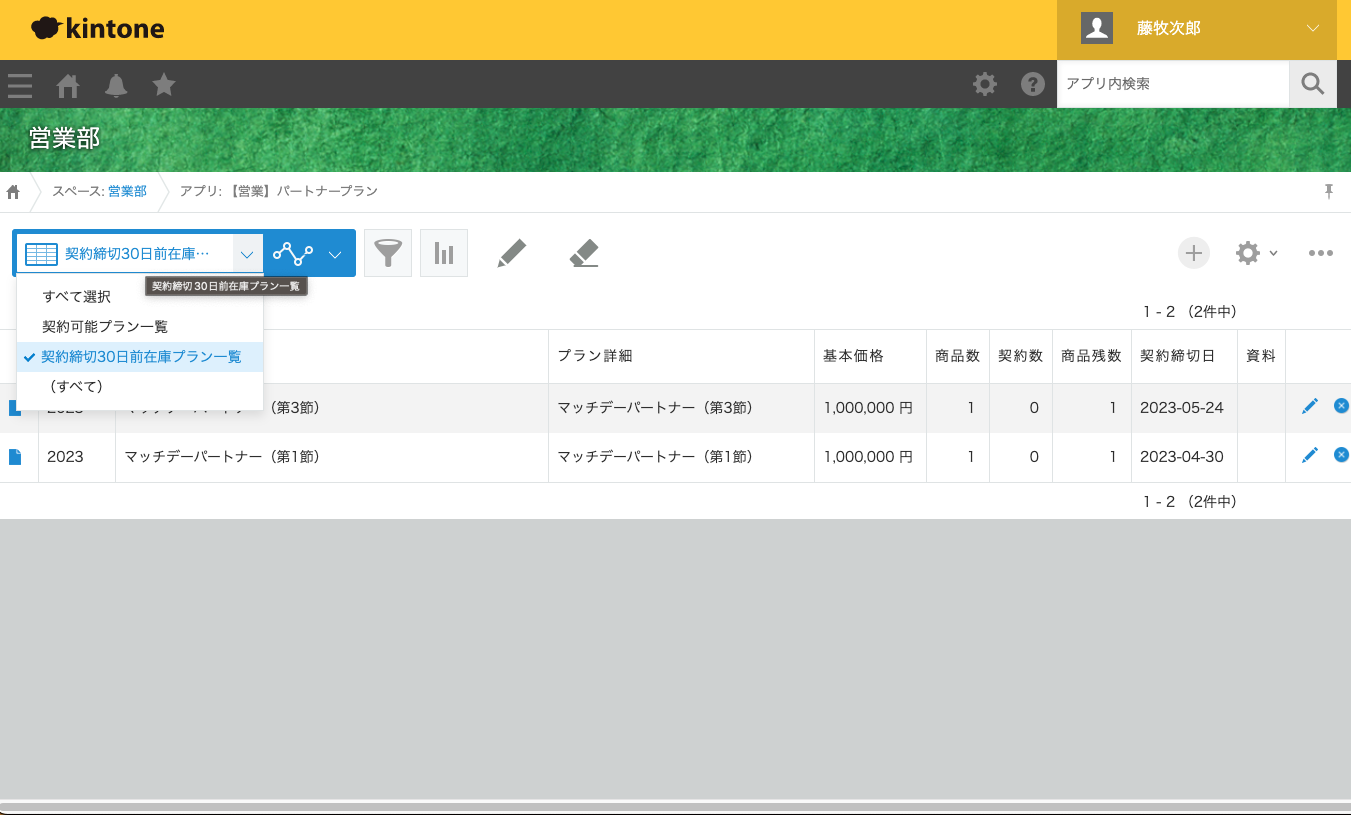Collapse the view selector dropdown arrow
Viewport: 1351px width, 815px height.
247,254
